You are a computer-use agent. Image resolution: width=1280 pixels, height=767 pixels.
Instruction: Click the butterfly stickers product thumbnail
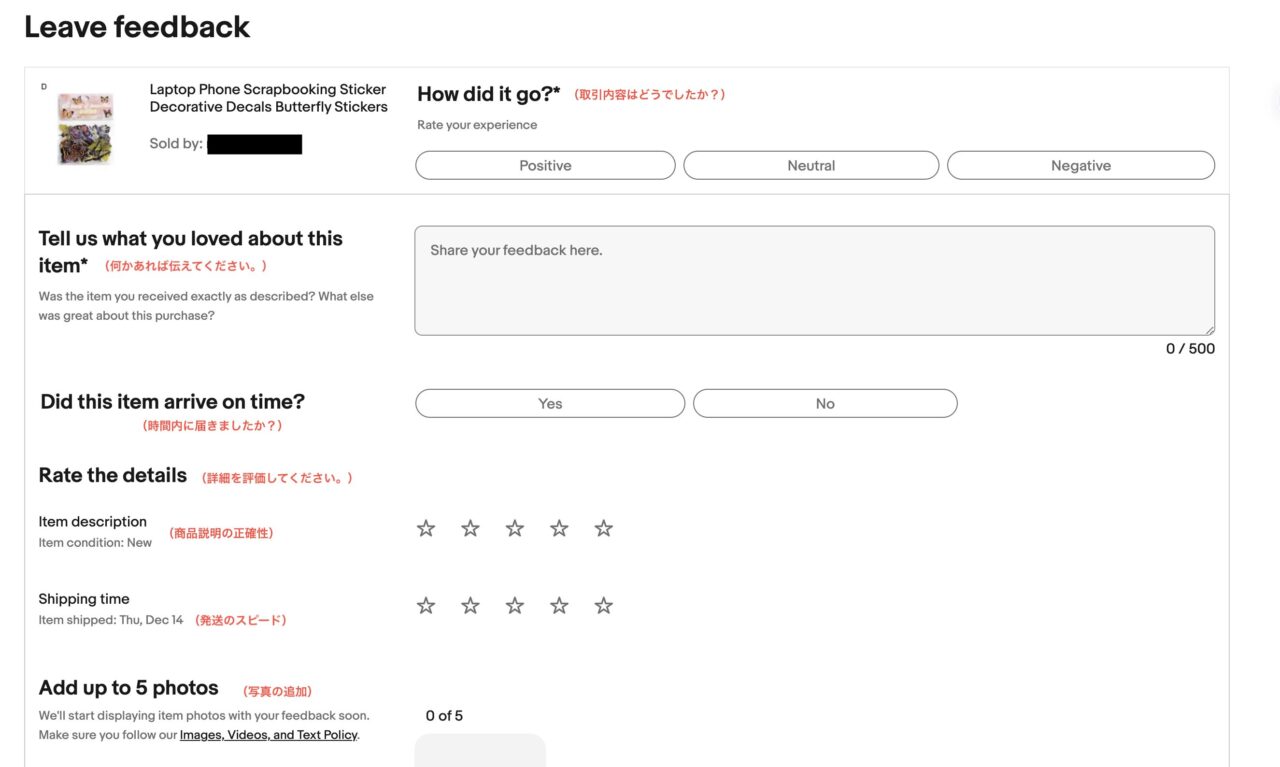85,129
